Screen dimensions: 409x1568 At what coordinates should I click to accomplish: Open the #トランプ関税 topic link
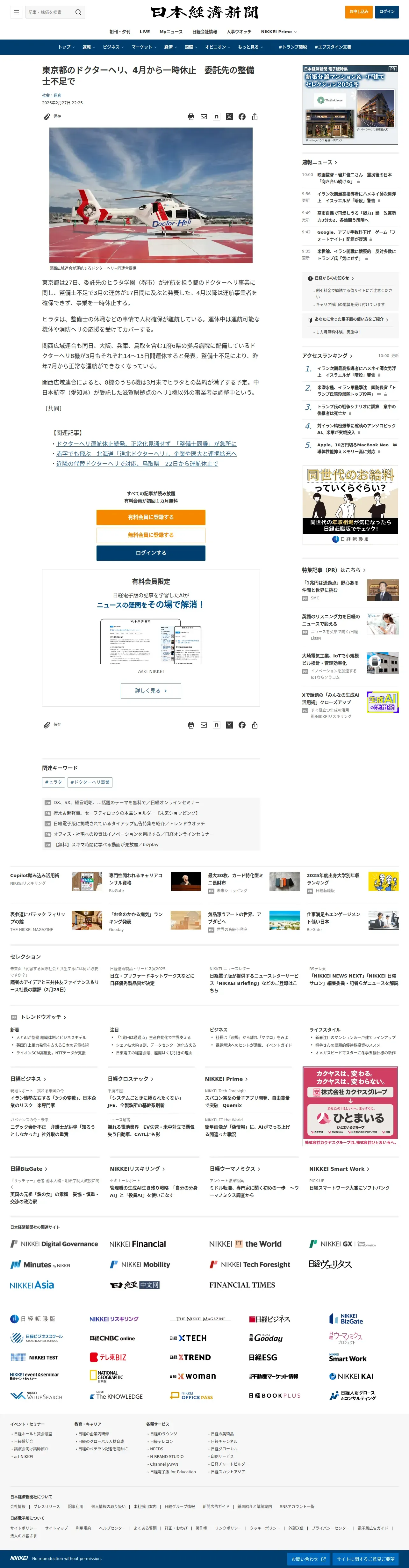[x=293, y=47]
